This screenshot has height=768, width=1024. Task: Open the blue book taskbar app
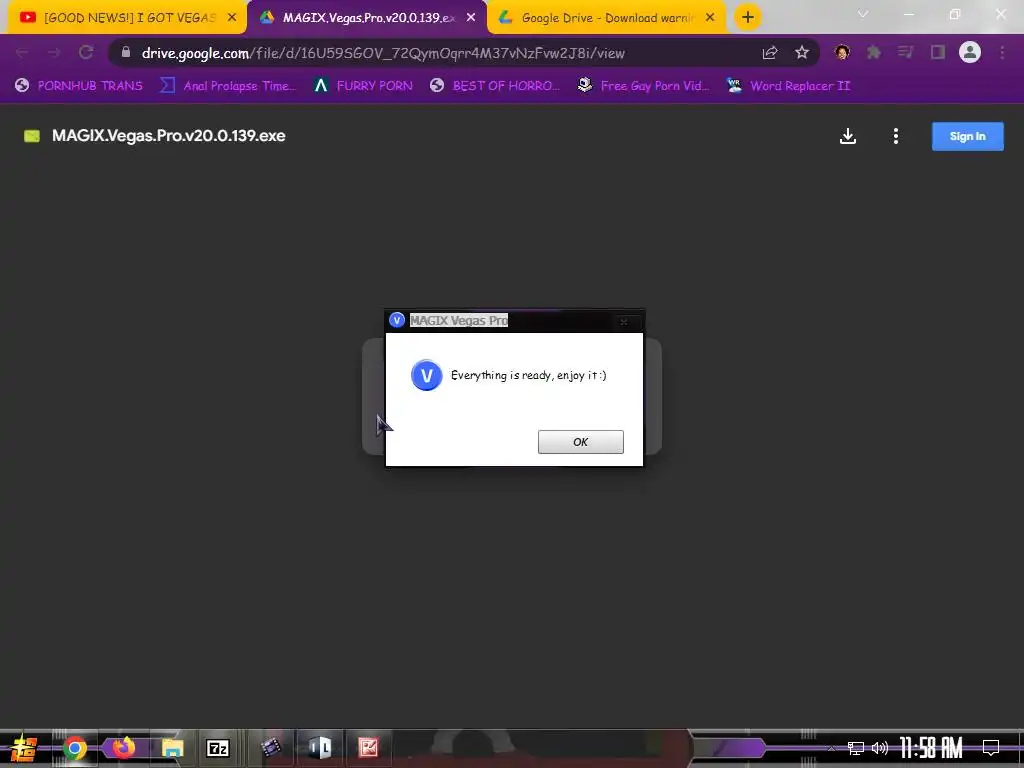(319, 747)
